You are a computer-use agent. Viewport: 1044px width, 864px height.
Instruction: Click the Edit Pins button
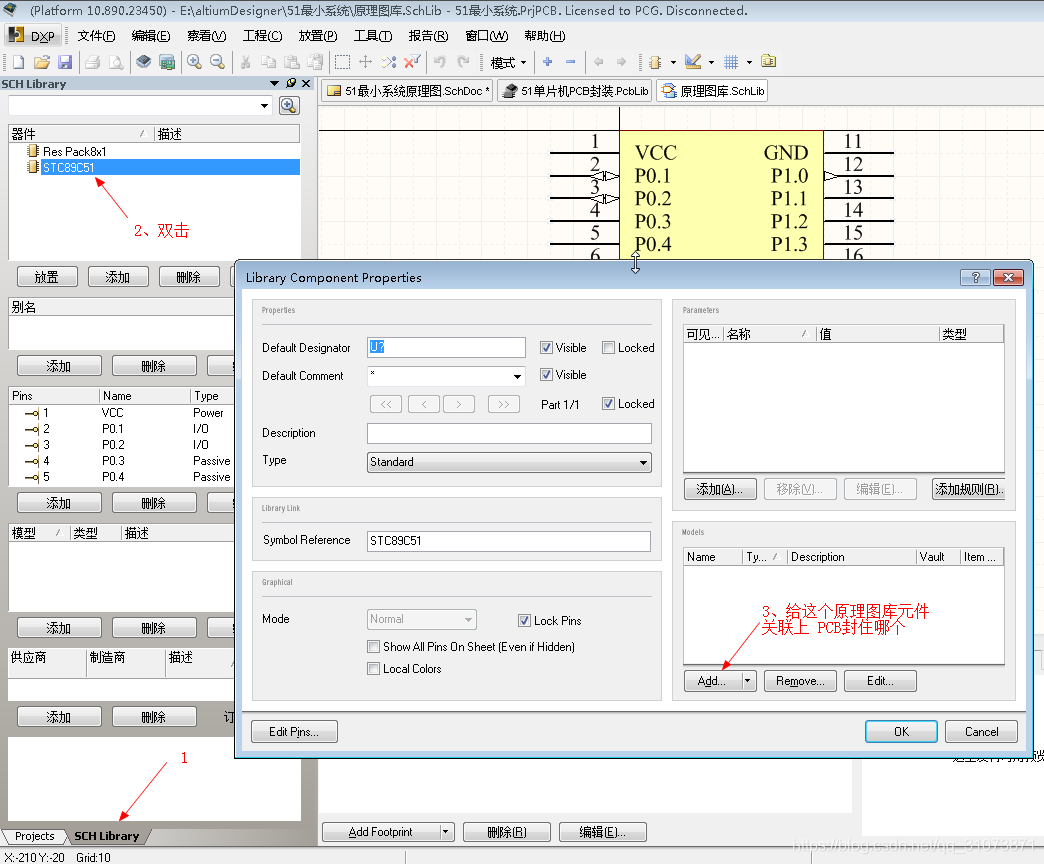pos(294,732)
